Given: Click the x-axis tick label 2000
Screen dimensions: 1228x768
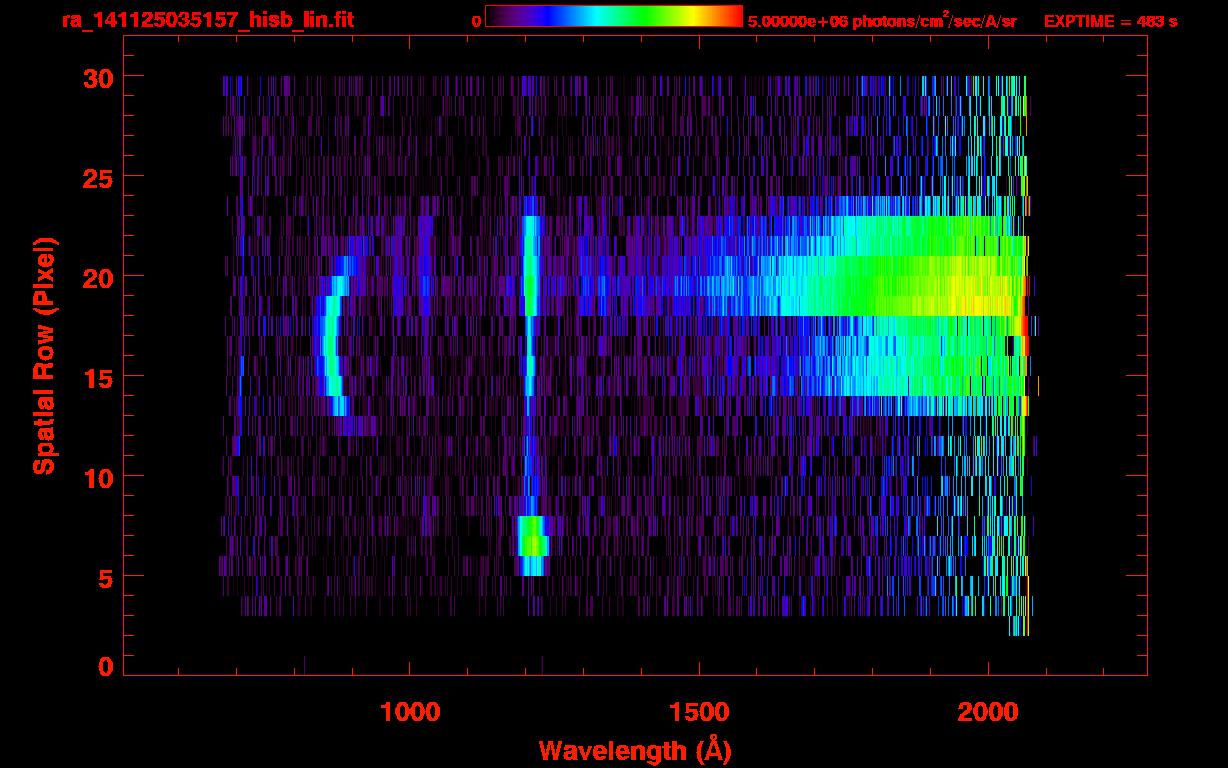Looking at the screenshot, I should (988, 712).
